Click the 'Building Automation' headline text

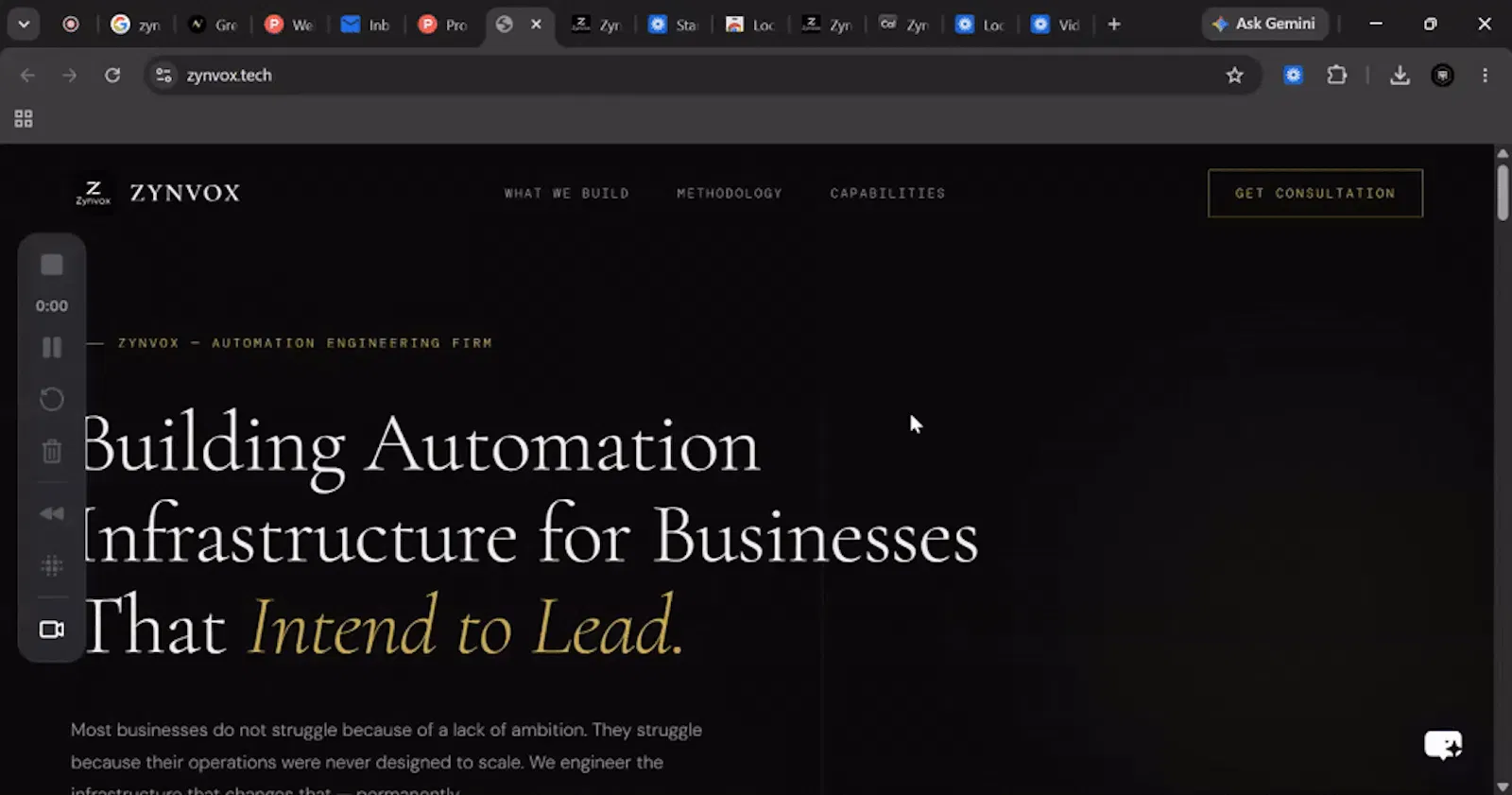tap(421, 447)
